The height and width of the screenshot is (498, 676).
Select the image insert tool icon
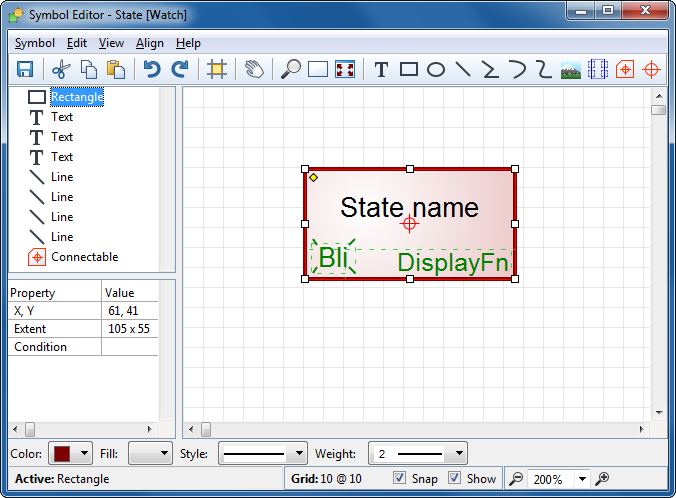[571, 69]
